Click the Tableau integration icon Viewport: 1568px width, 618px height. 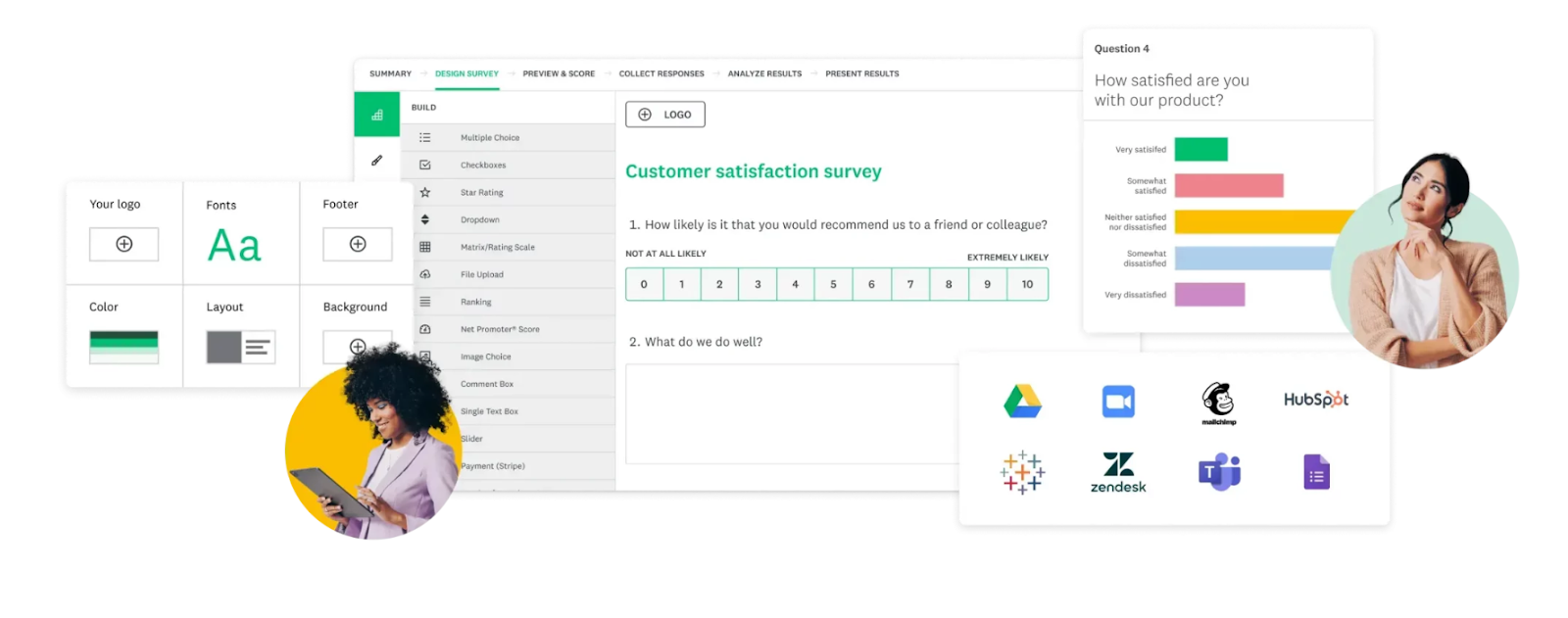pyautogui.click(x=1022, y=472)
